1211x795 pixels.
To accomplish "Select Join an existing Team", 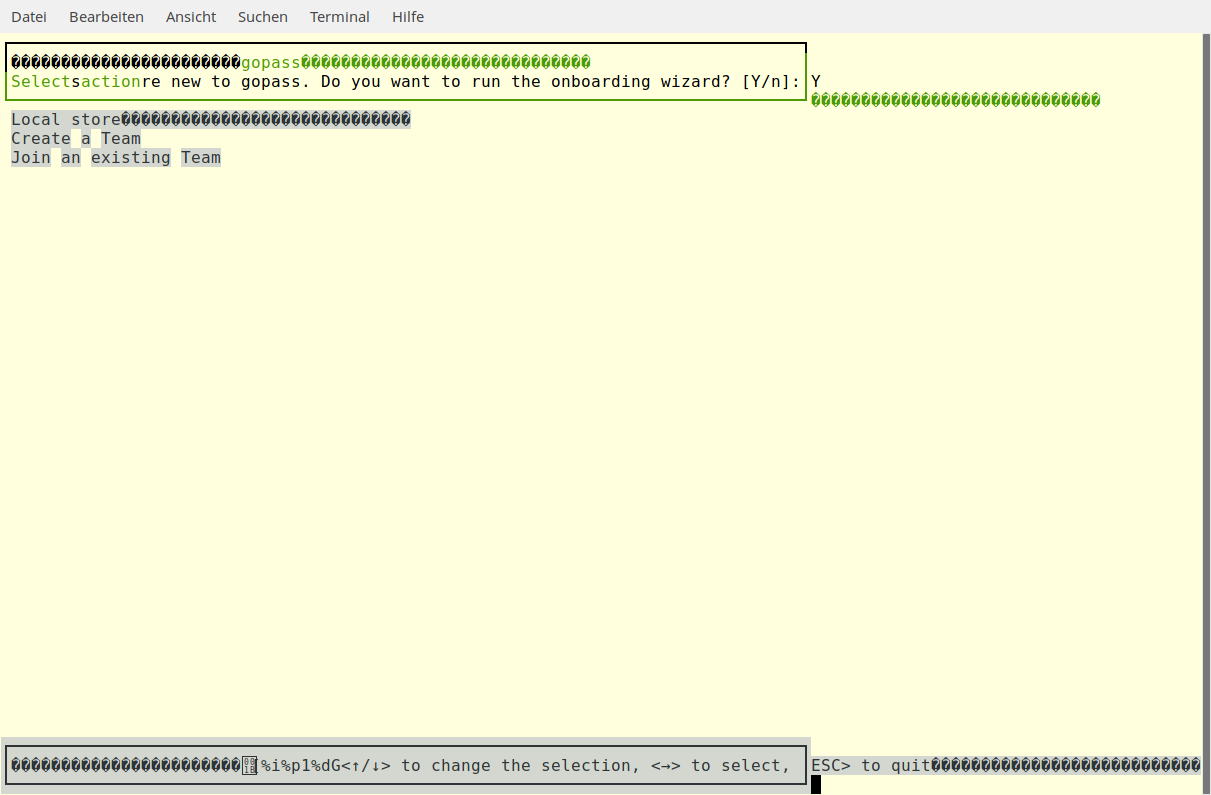I will 115,157.
